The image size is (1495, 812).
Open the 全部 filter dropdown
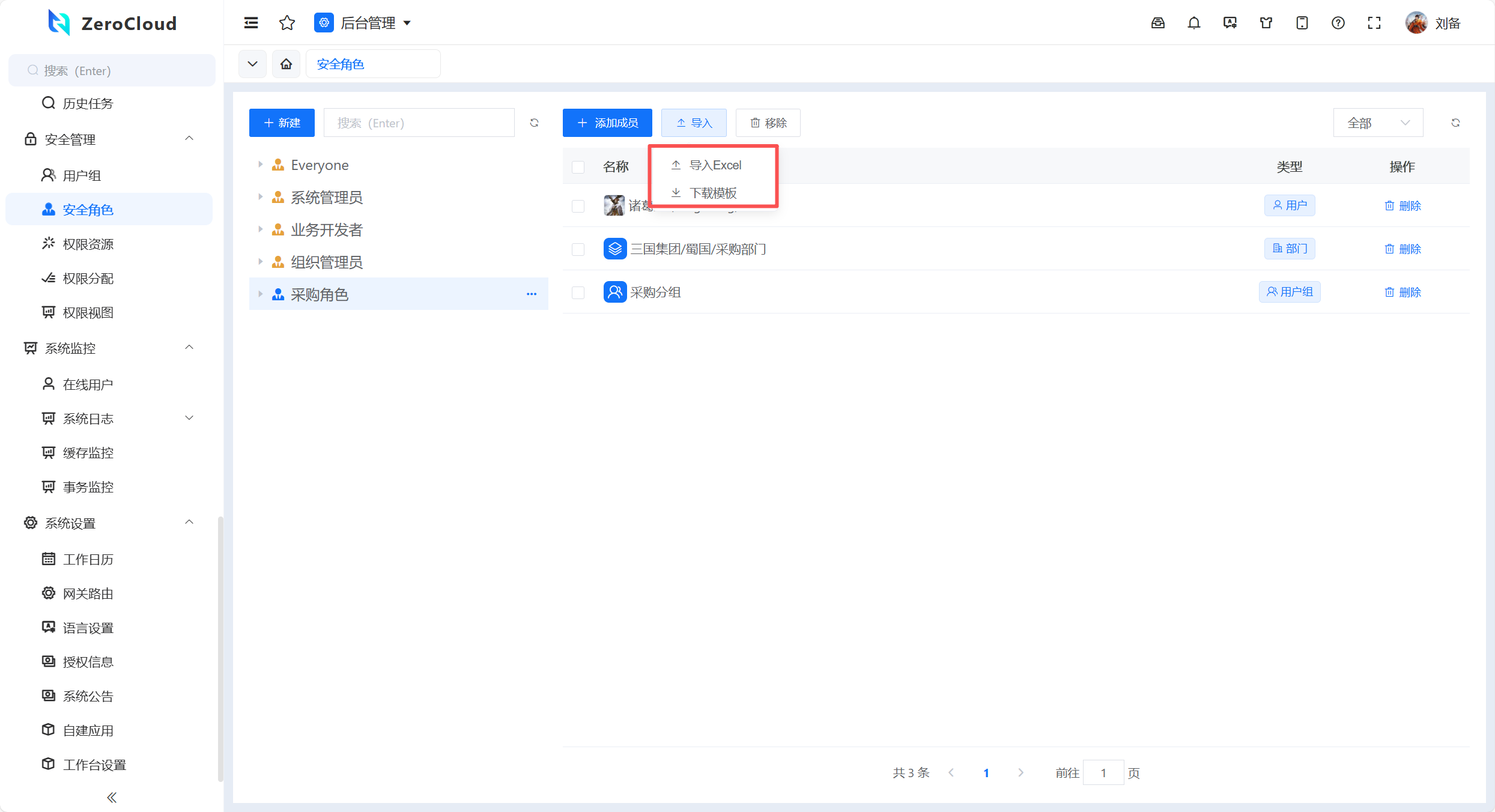[x=1377, y=123]
